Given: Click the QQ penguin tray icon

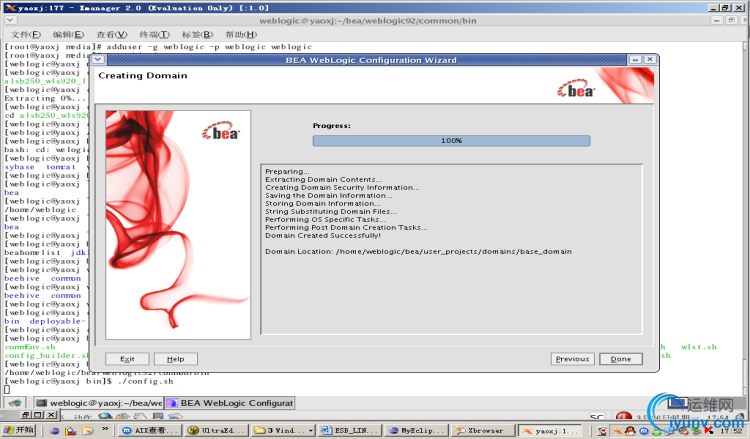Looking at the screenshot, I should (x=630, y=431).
